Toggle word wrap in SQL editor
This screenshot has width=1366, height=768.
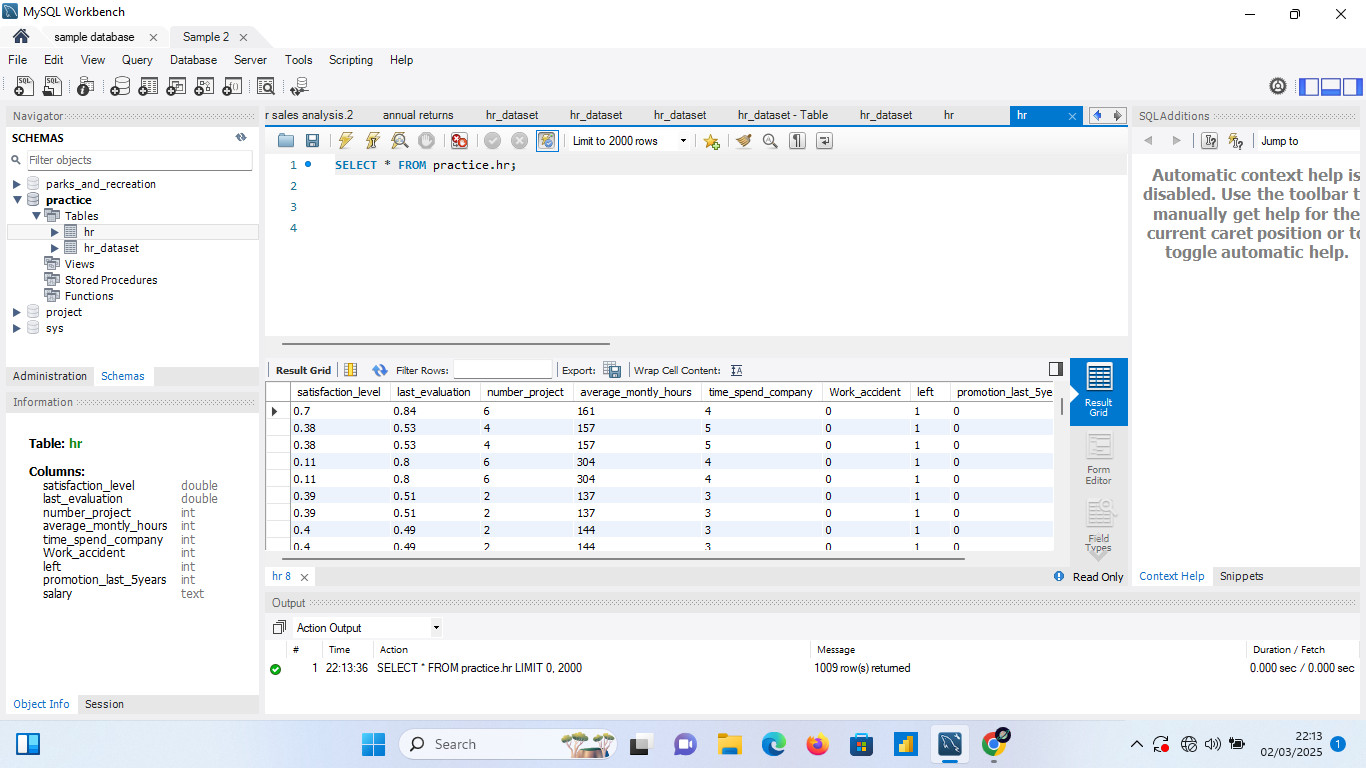(x=824, y=141)
